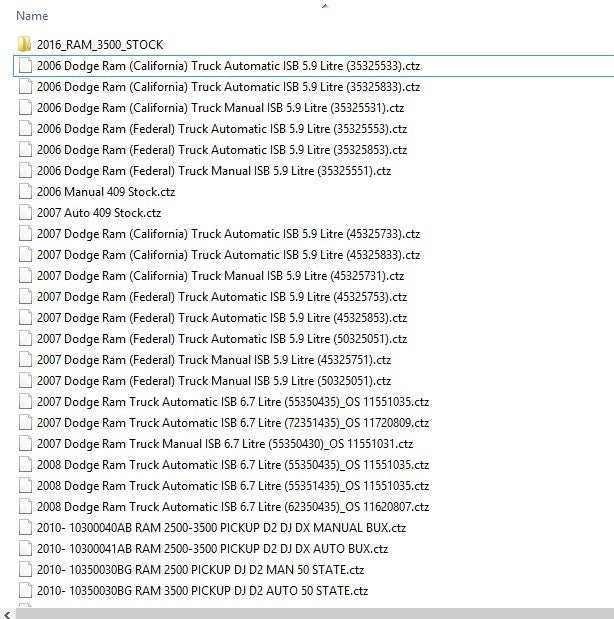Click icon for 2008 Automatic (62350435)_OS 11620807.ctz
The width and height of the screenshot is (614, 619).
25,506
